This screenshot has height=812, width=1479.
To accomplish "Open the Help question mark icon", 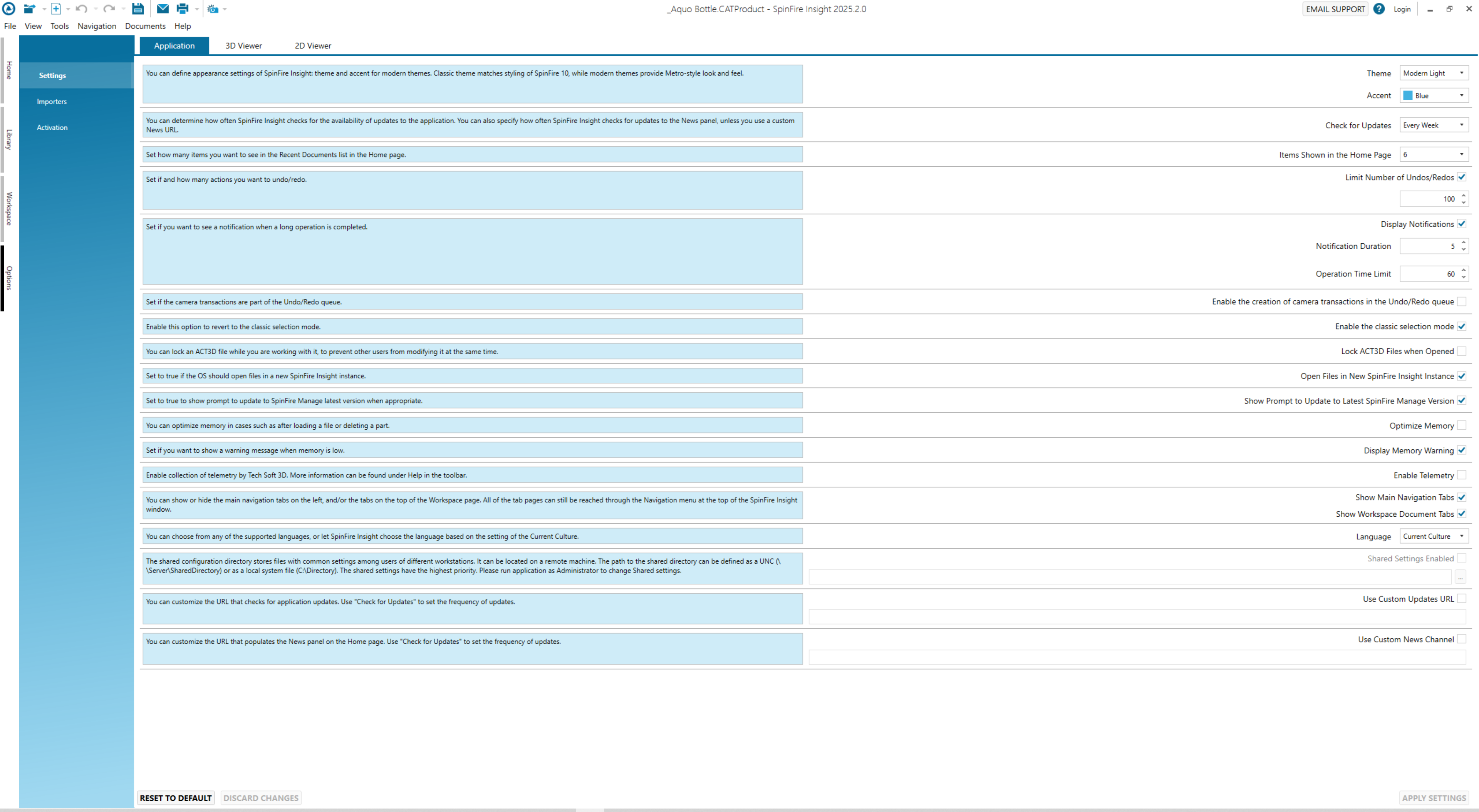I will point(1378,8).
